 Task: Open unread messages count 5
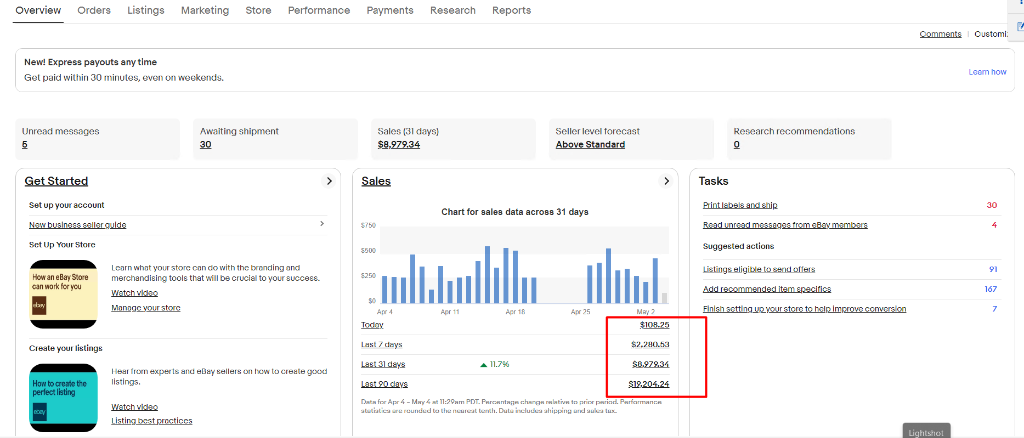(x=25, y=145)
